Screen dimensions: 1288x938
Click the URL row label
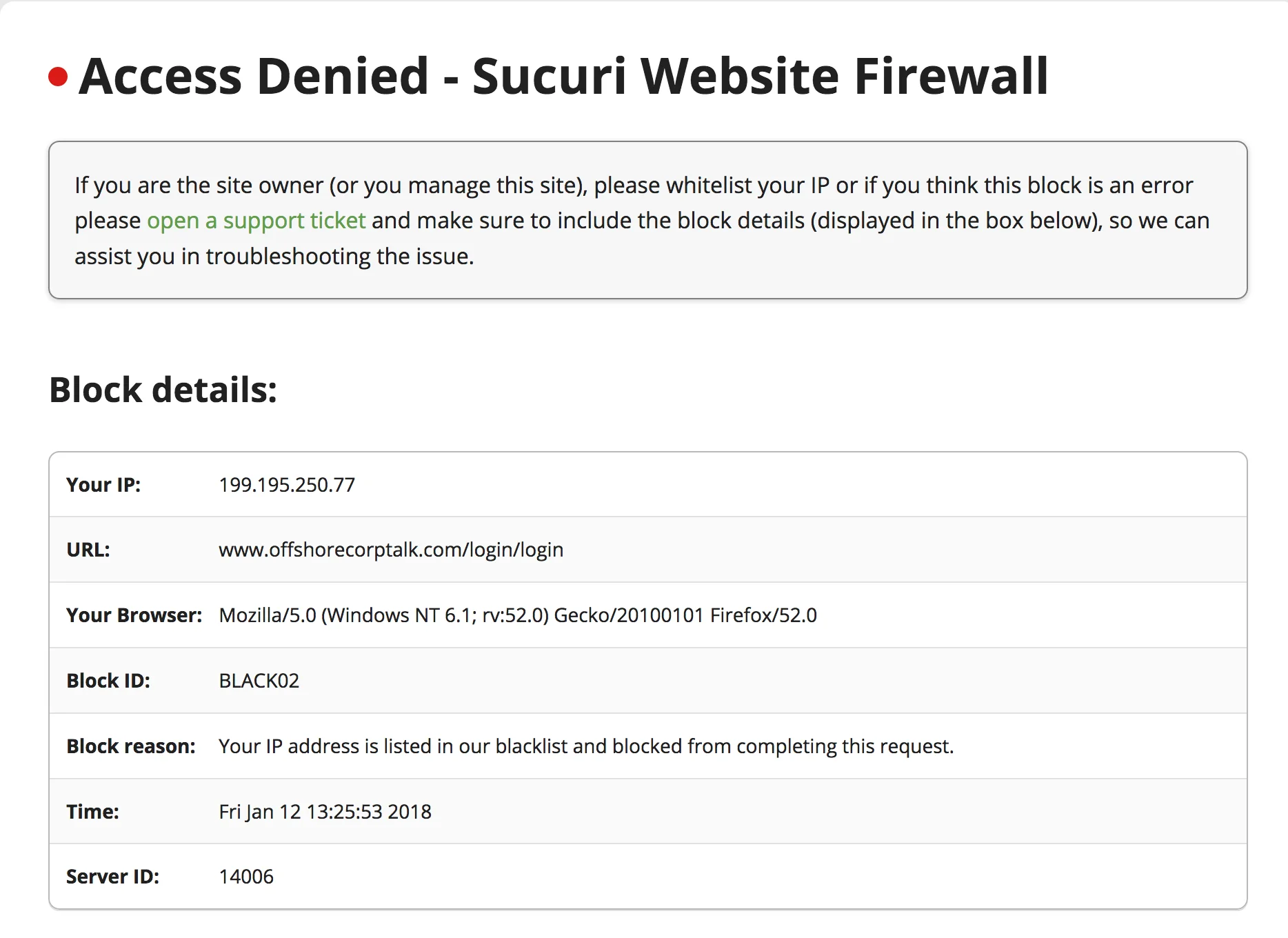click(88, 550)
